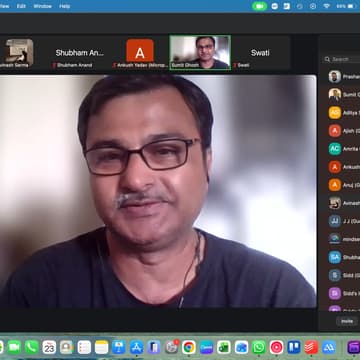Screen dimensions: 360x360
Task: Select the orange A avatar for Anuj
Action: 335,185
